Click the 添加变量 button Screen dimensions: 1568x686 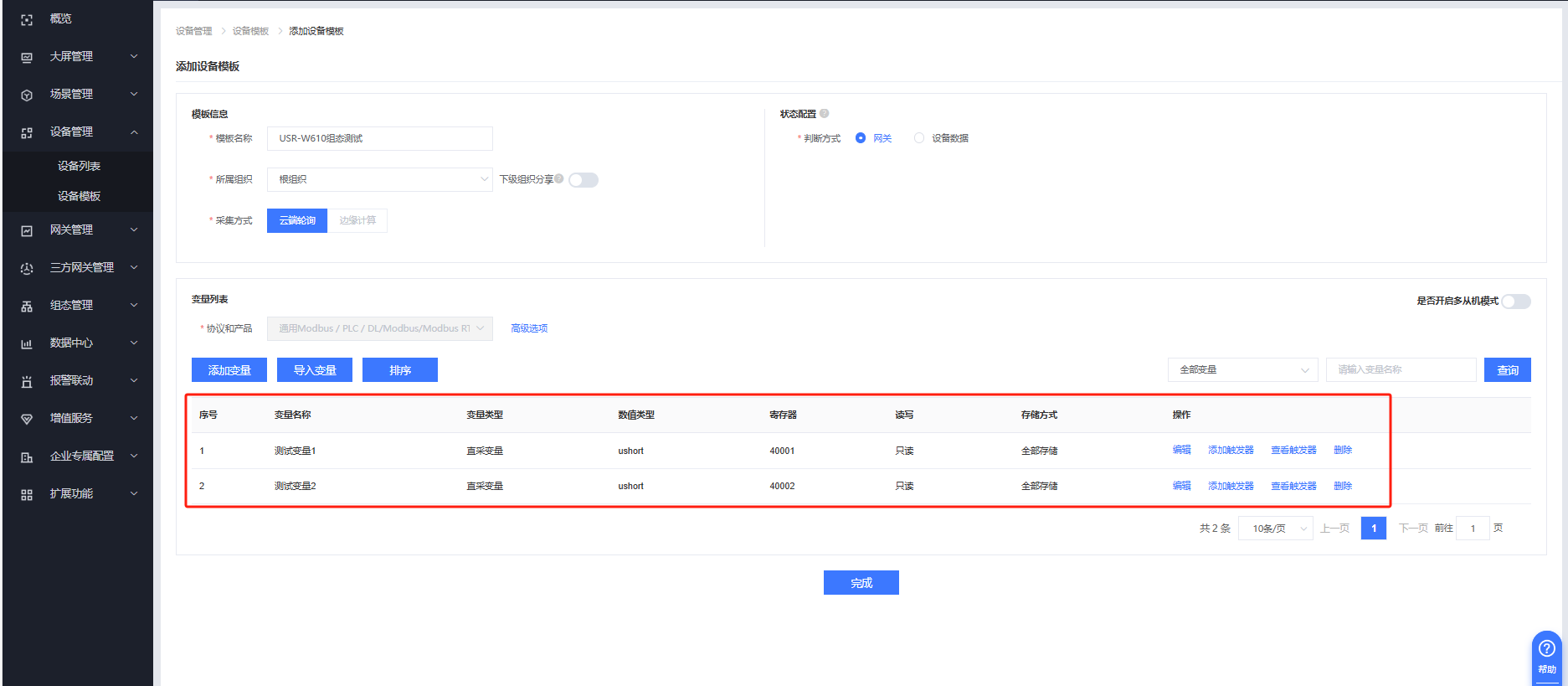click(x=229, y=370)
